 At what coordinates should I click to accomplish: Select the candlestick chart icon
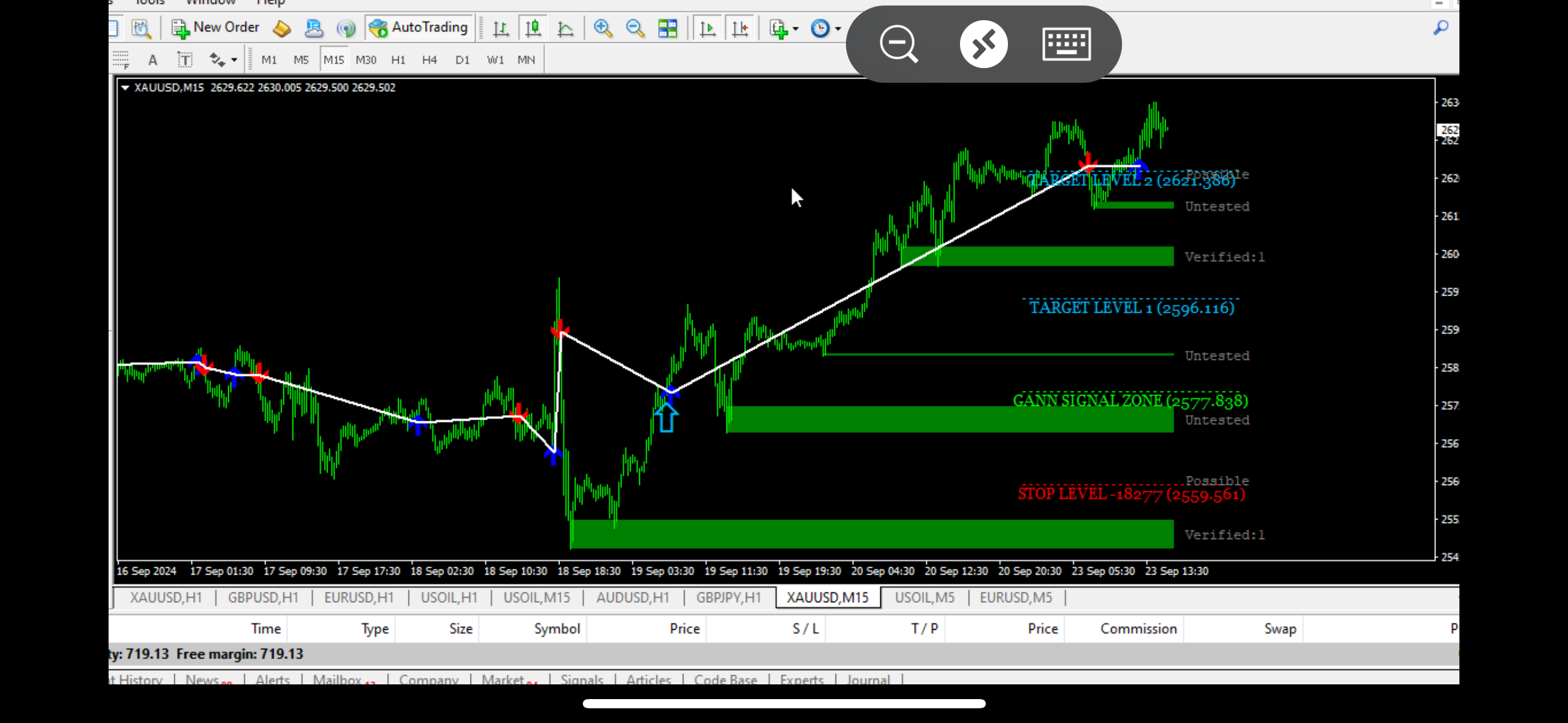tap(532, 28)
